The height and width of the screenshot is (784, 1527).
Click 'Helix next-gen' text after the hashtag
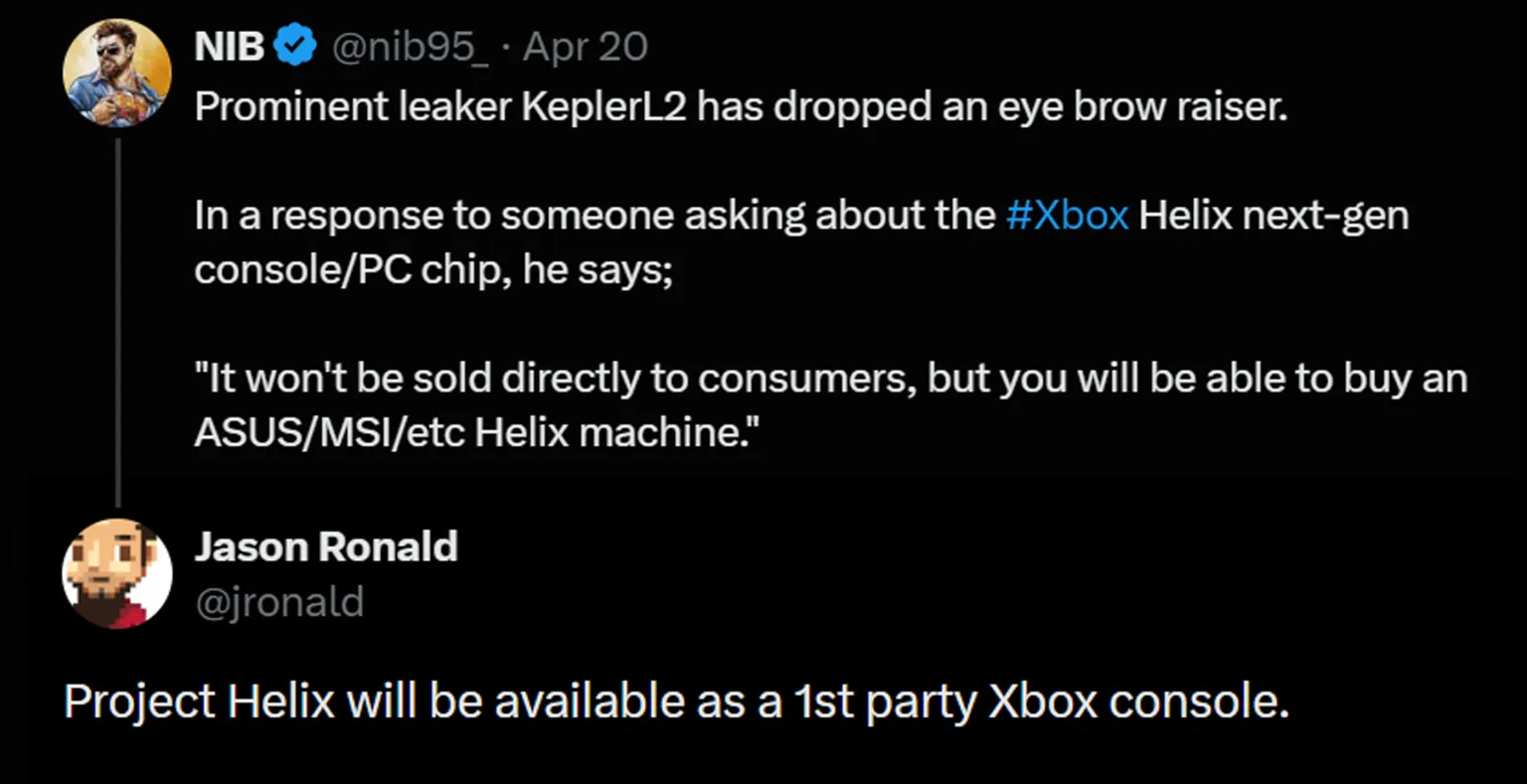pos(1273,217)
